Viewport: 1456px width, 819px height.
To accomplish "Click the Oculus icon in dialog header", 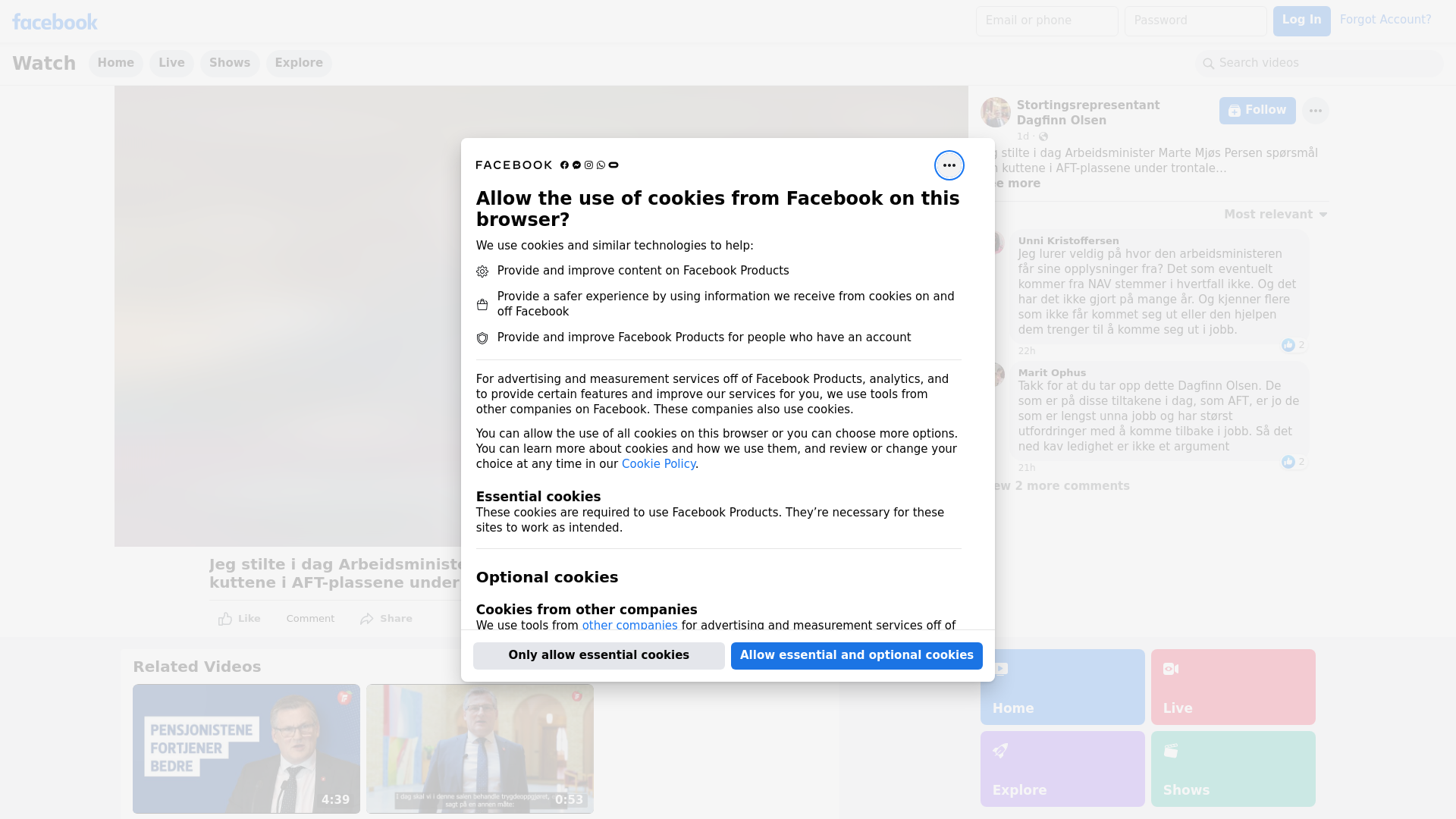I will point(613,165).
